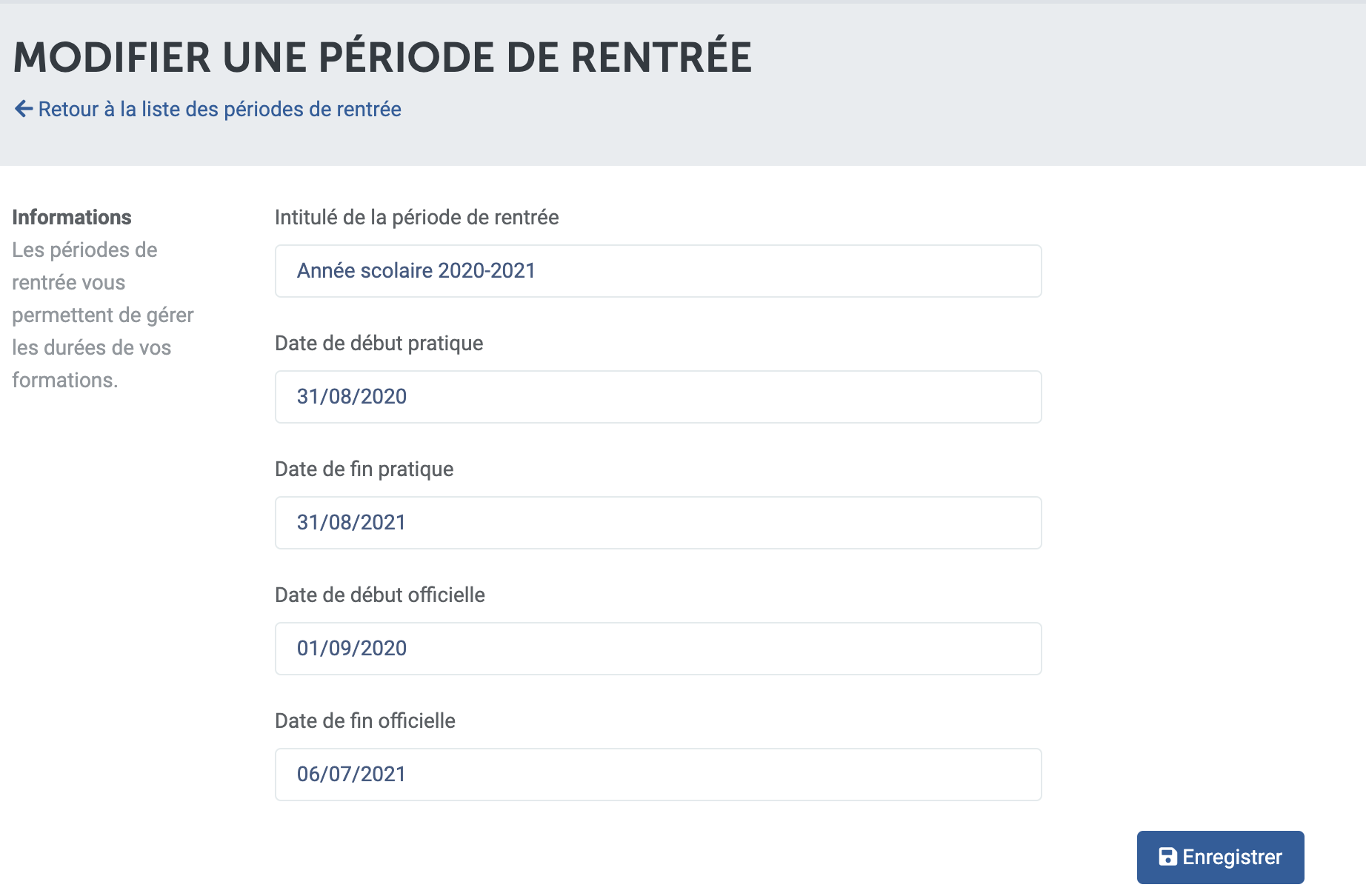Open Retour à la liste des périodes link
The image size is (1366, 896).
click(208, 109)
